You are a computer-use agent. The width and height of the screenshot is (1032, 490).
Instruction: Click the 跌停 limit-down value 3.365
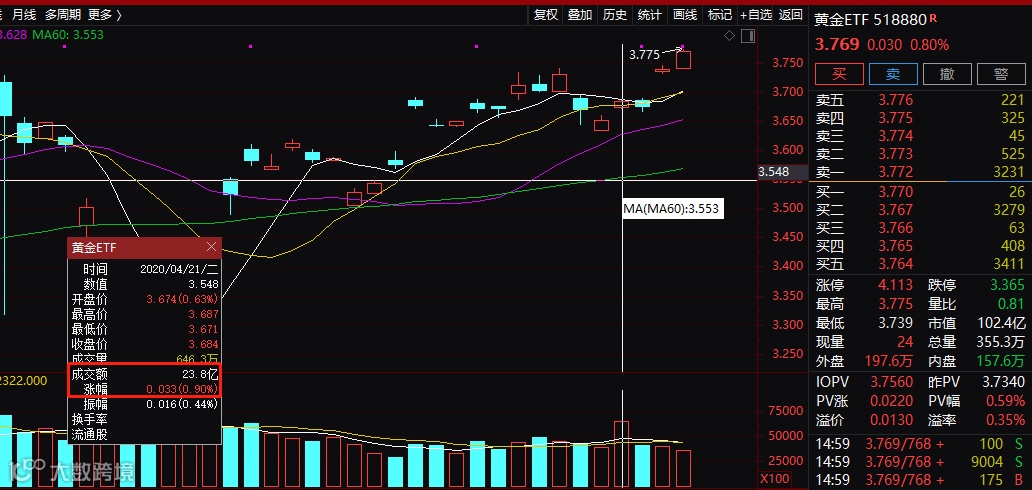pyautogui.click(x=1007, y=285)
